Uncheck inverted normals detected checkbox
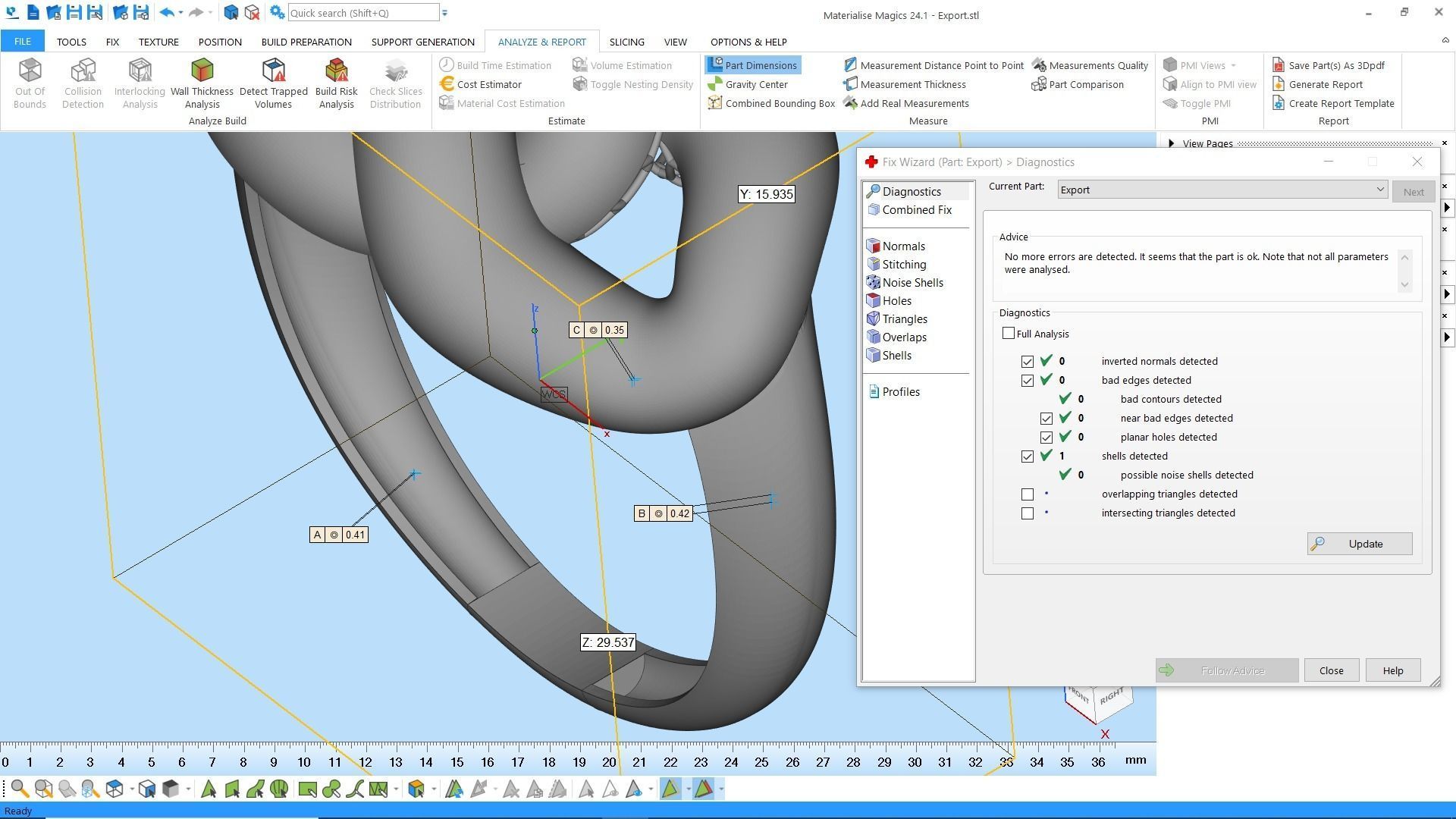 pos(1028,362)
